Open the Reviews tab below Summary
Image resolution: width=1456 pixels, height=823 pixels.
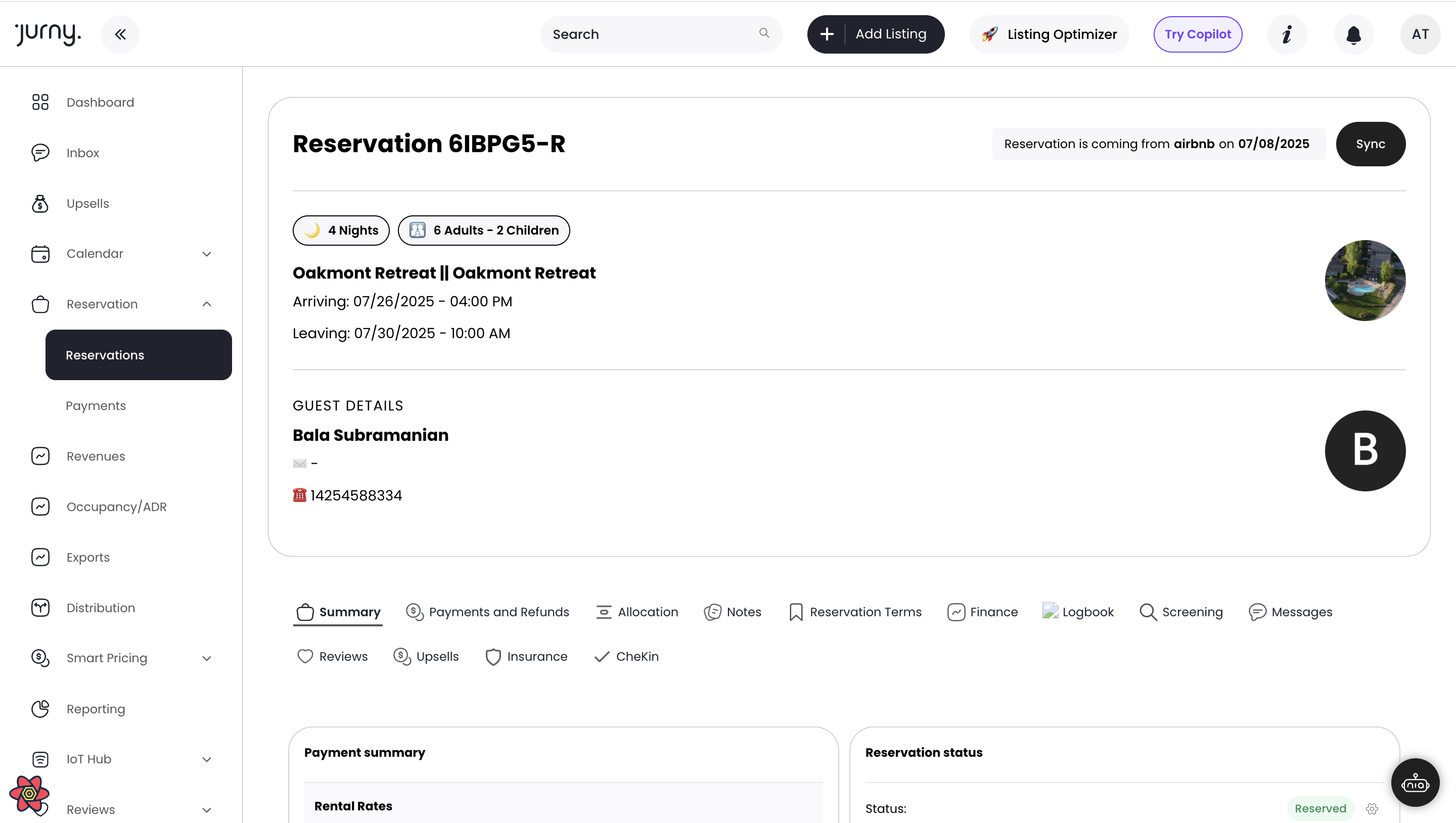[332, 656]
